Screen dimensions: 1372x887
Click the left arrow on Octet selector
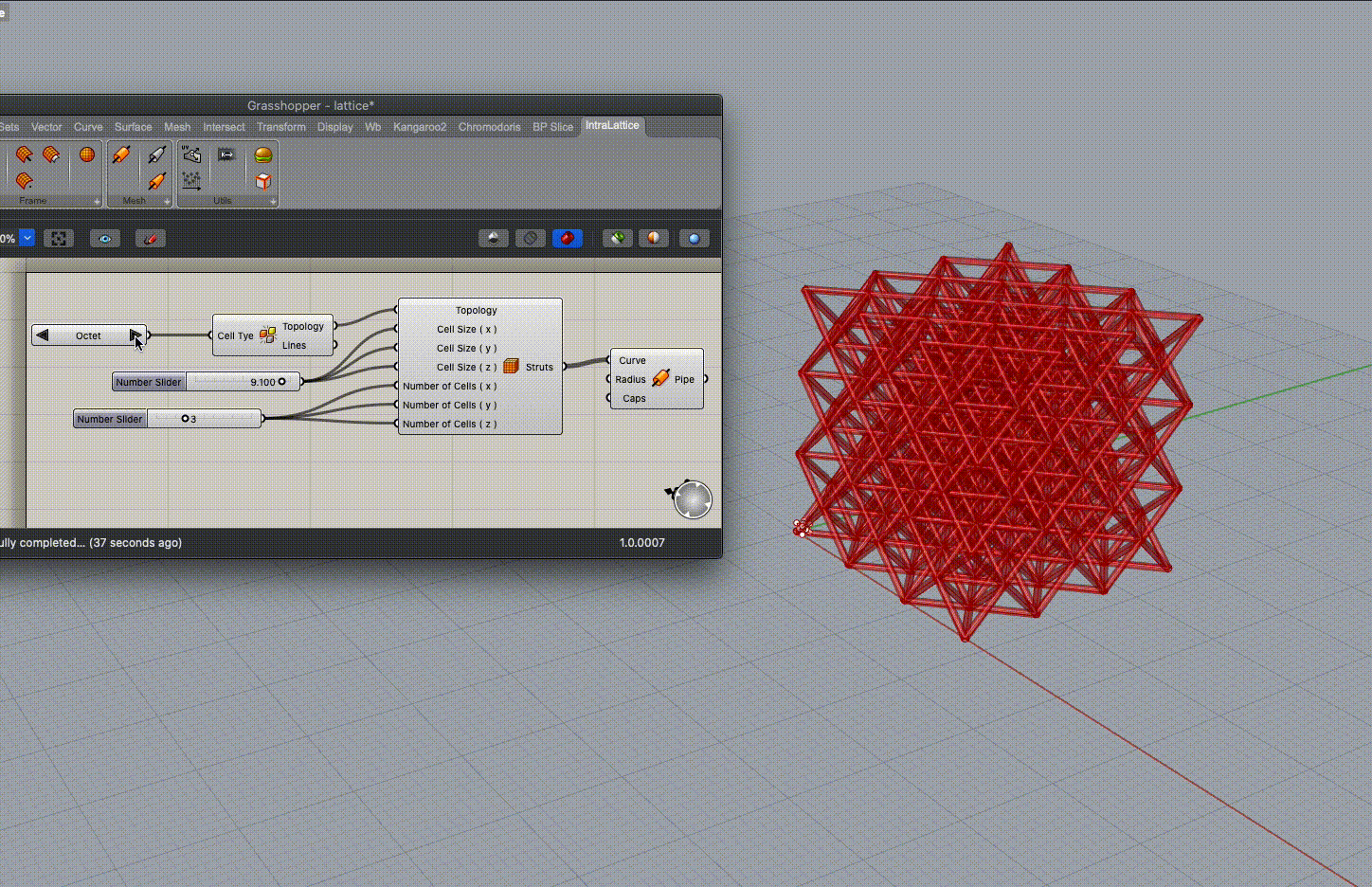[42, 335]
